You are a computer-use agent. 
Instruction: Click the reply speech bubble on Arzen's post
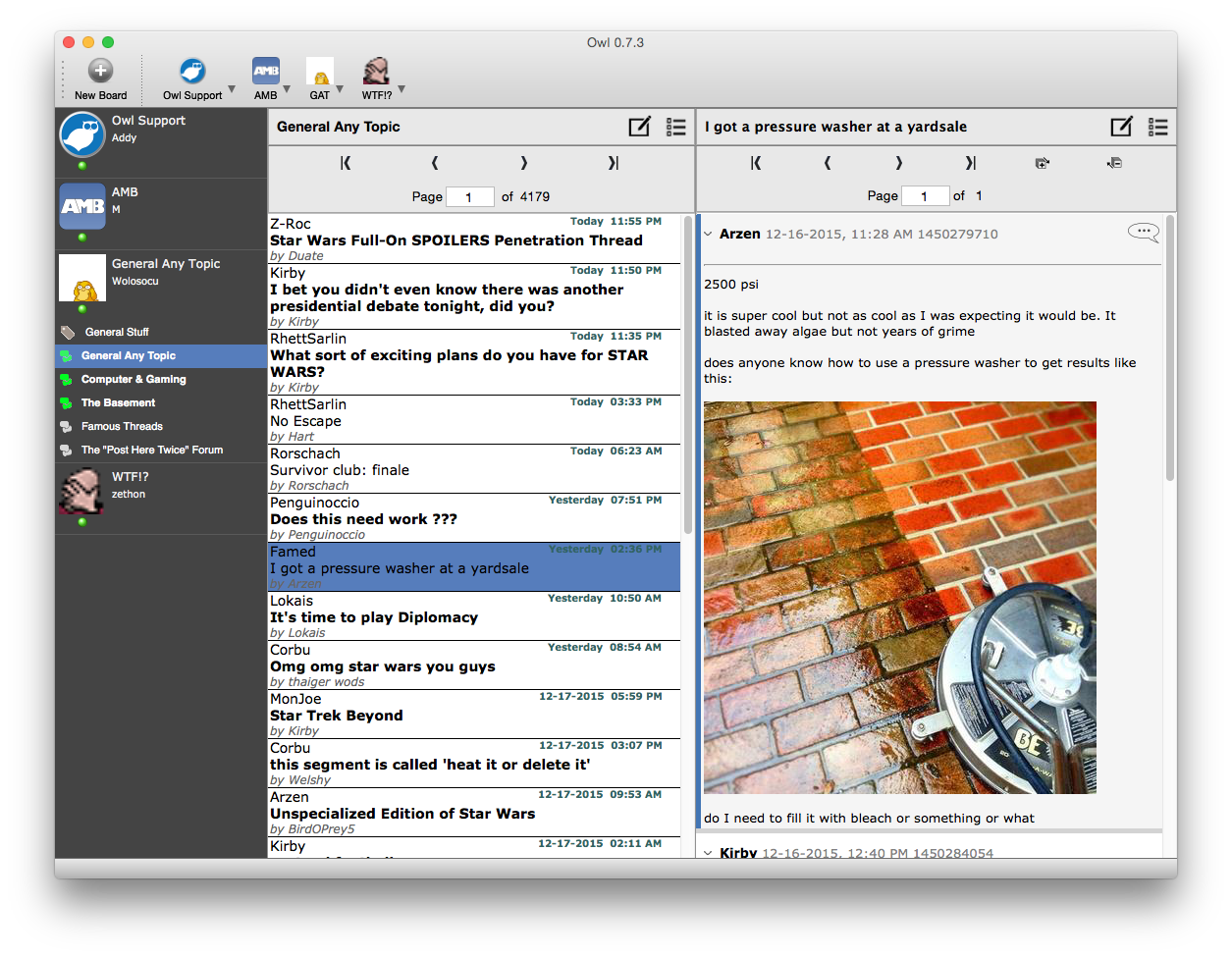pyautogui.click(x=1144, y=233)
